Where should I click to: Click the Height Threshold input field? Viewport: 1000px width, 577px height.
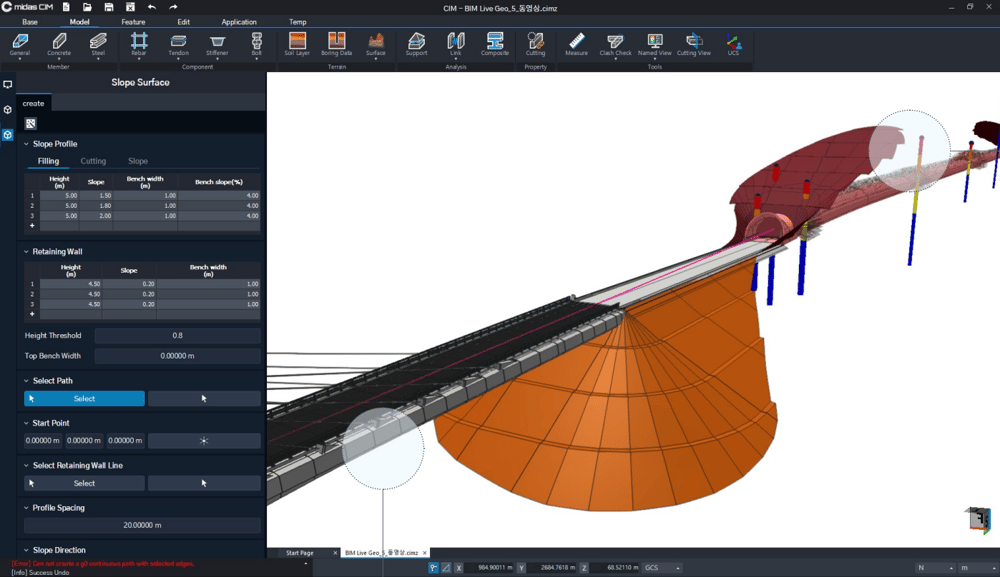(x=177, y=336)
